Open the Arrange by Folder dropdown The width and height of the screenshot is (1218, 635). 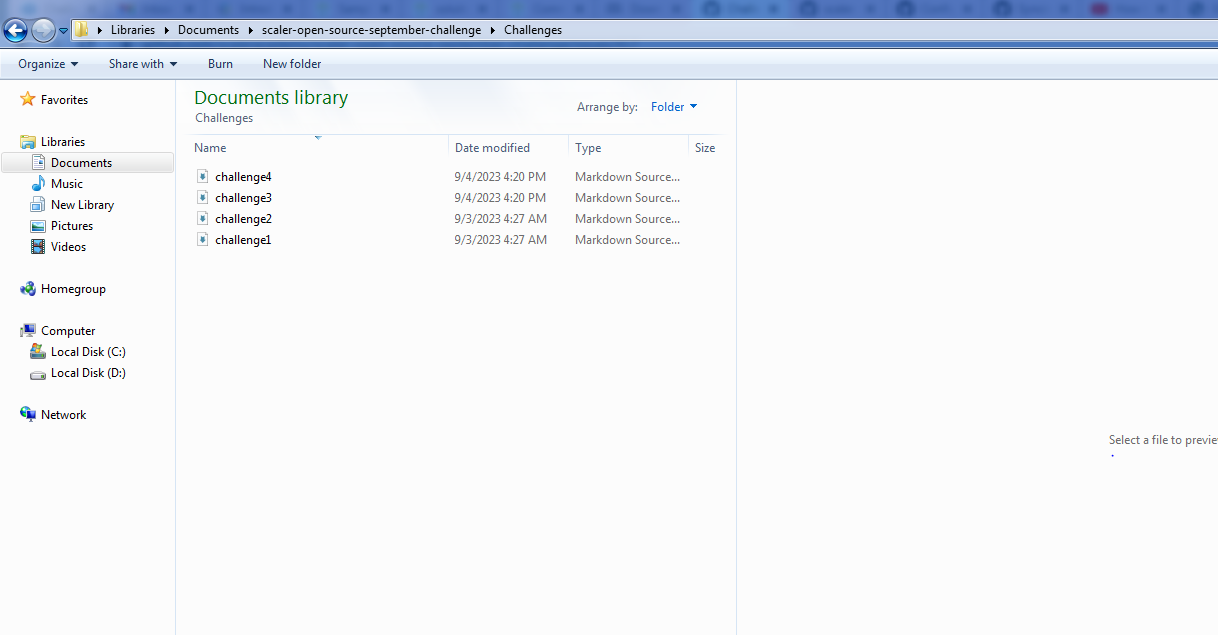point(674,107)
